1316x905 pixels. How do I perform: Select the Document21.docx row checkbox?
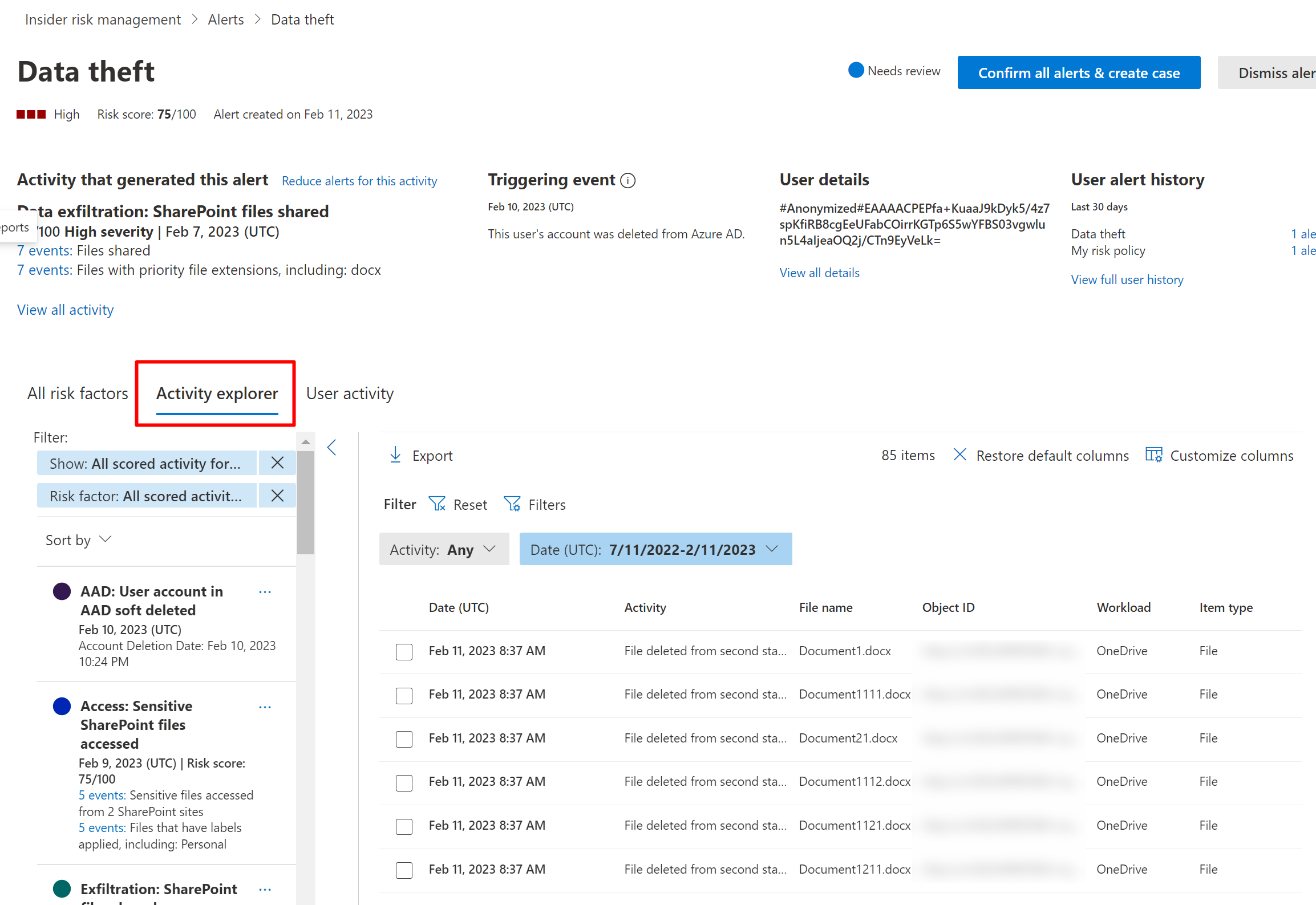[x=404, y=738]
